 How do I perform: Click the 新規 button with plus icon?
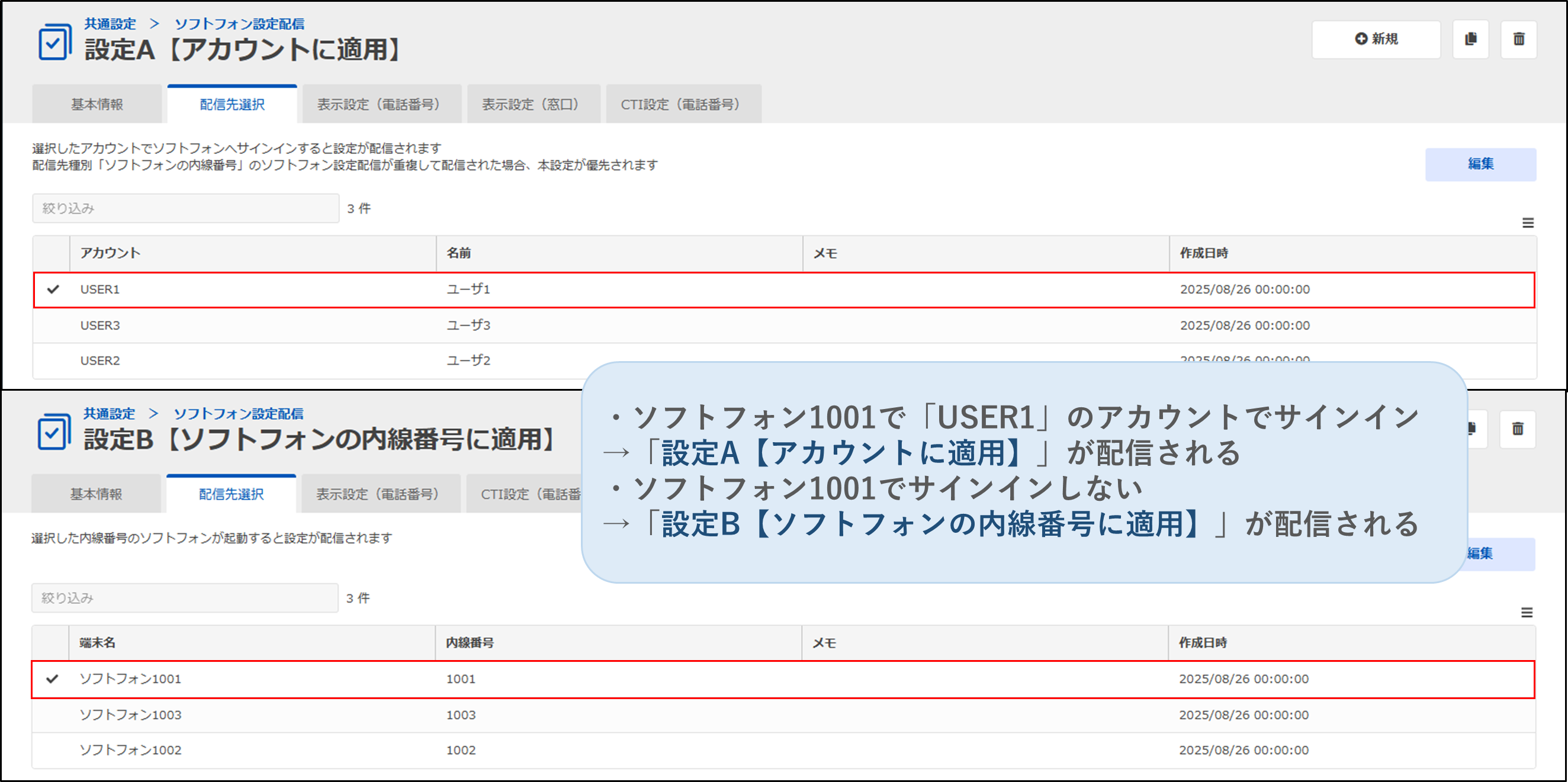(x=1376, y=40)
